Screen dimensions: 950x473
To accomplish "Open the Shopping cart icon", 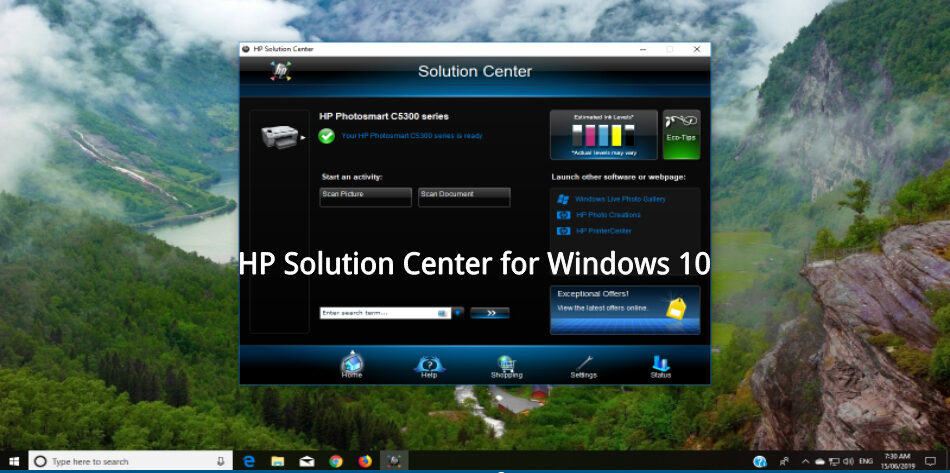I will coord(507,366).
